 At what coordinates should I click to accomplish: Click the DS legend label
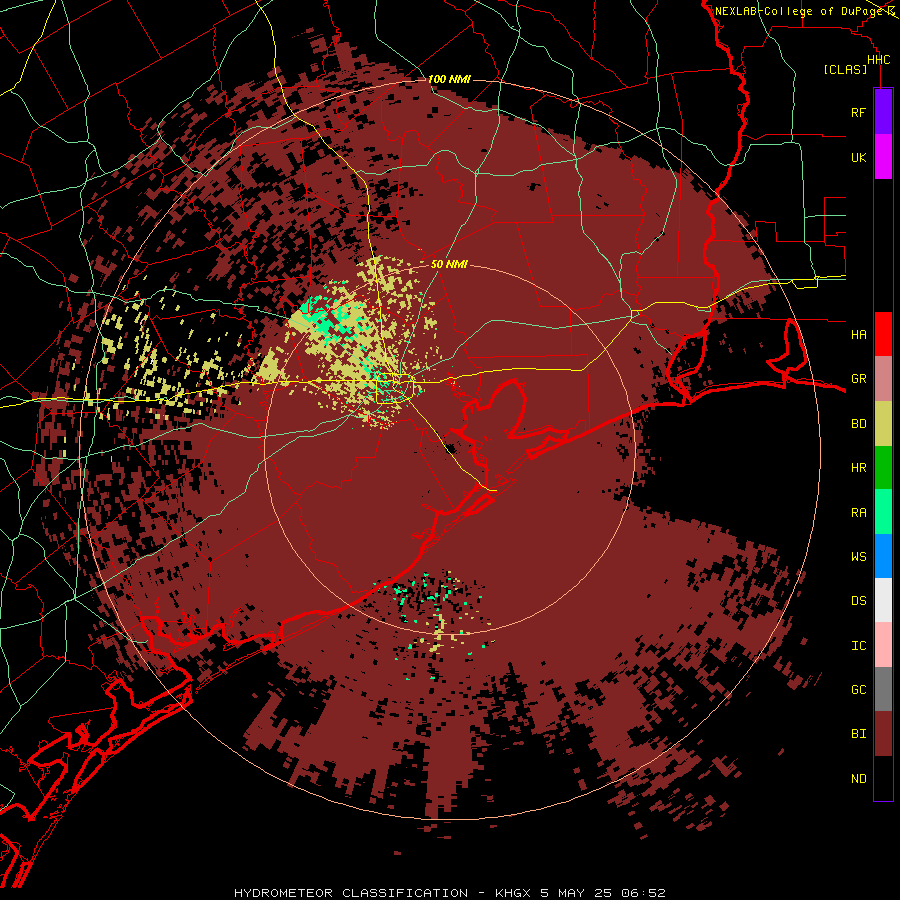[858, 601]
